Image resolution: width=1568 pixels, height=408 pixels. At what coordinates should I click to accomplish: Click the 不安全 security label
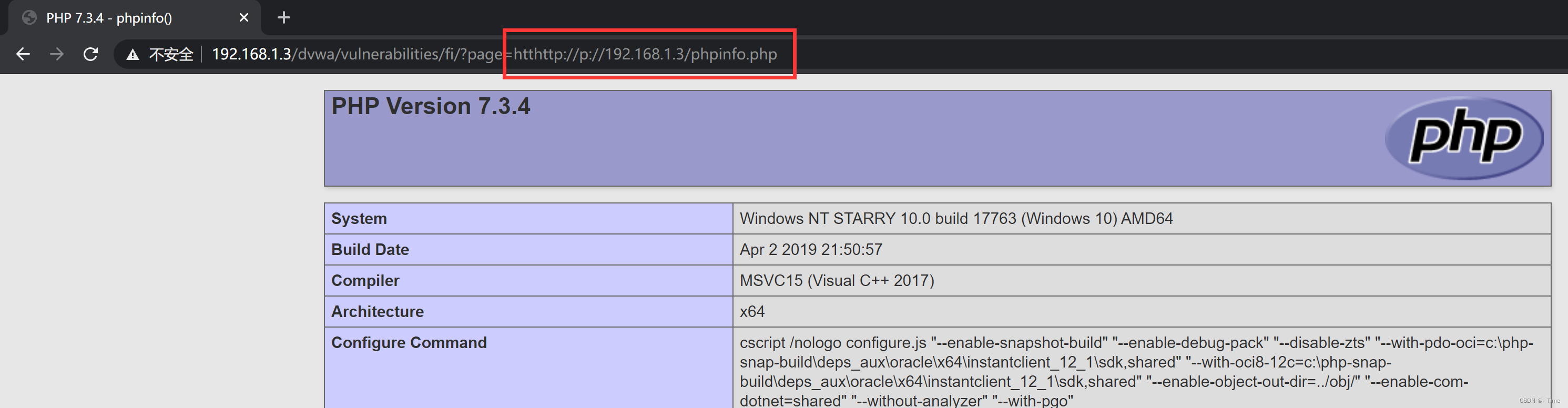click(171, 55)
